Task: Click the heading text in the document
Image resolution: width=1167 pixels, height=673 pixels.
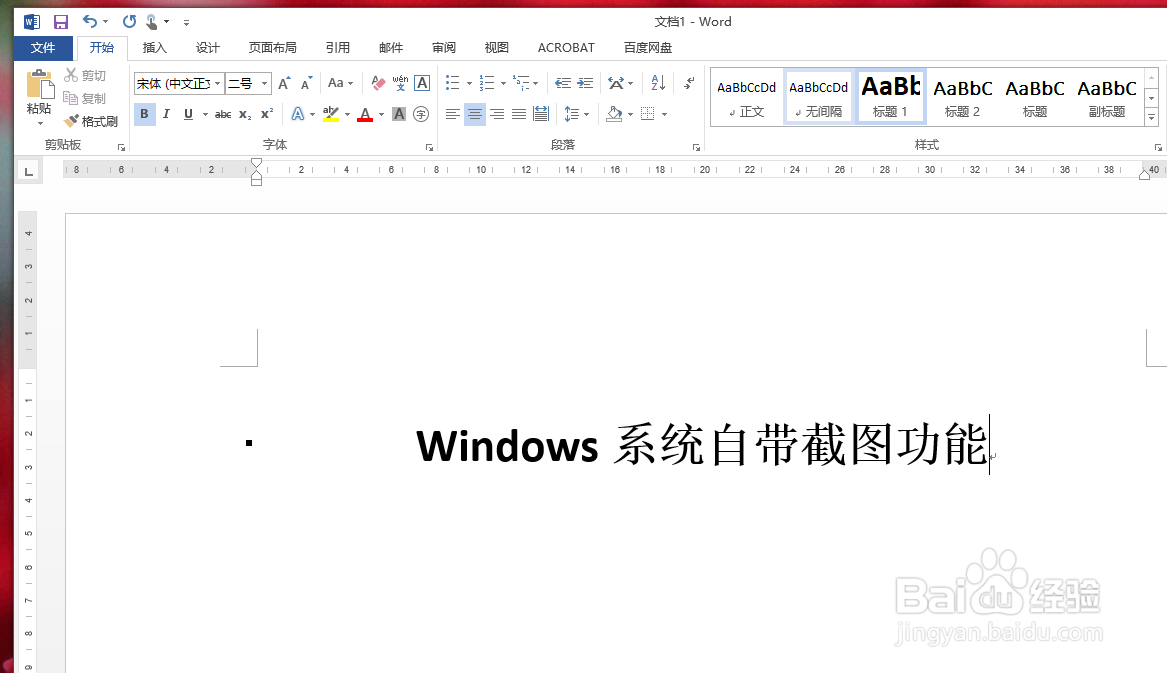Action: pyautogui.click(x=702, y=446)
